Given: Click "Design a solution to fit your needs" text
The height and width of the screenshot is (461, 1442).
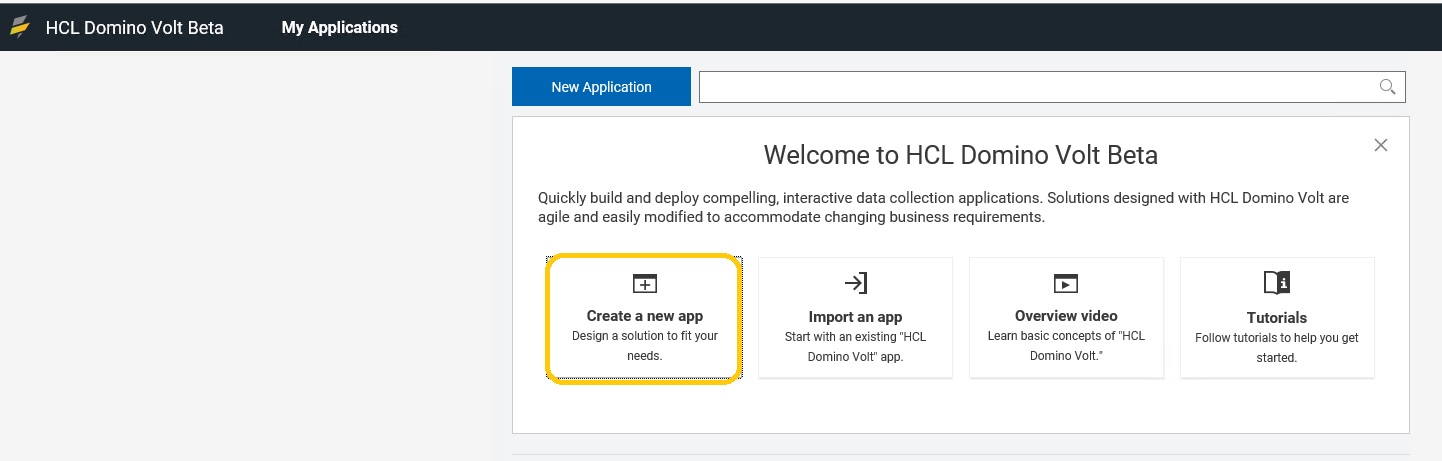Looking at the screenshot, I should pos(645,346).
